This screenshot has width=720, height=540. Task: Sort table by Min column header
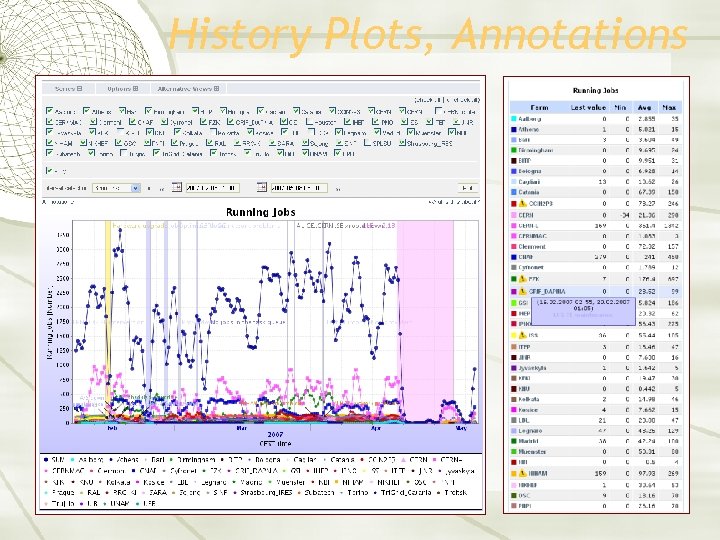click(x=620, y=107)
